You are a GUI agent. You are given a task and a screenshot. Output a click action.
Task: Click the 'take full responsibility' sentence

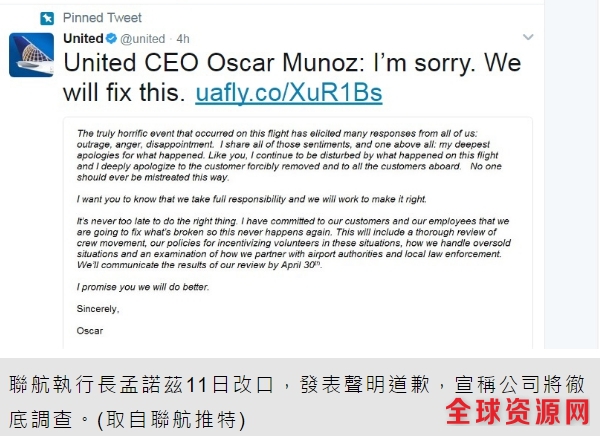point(251,199)
